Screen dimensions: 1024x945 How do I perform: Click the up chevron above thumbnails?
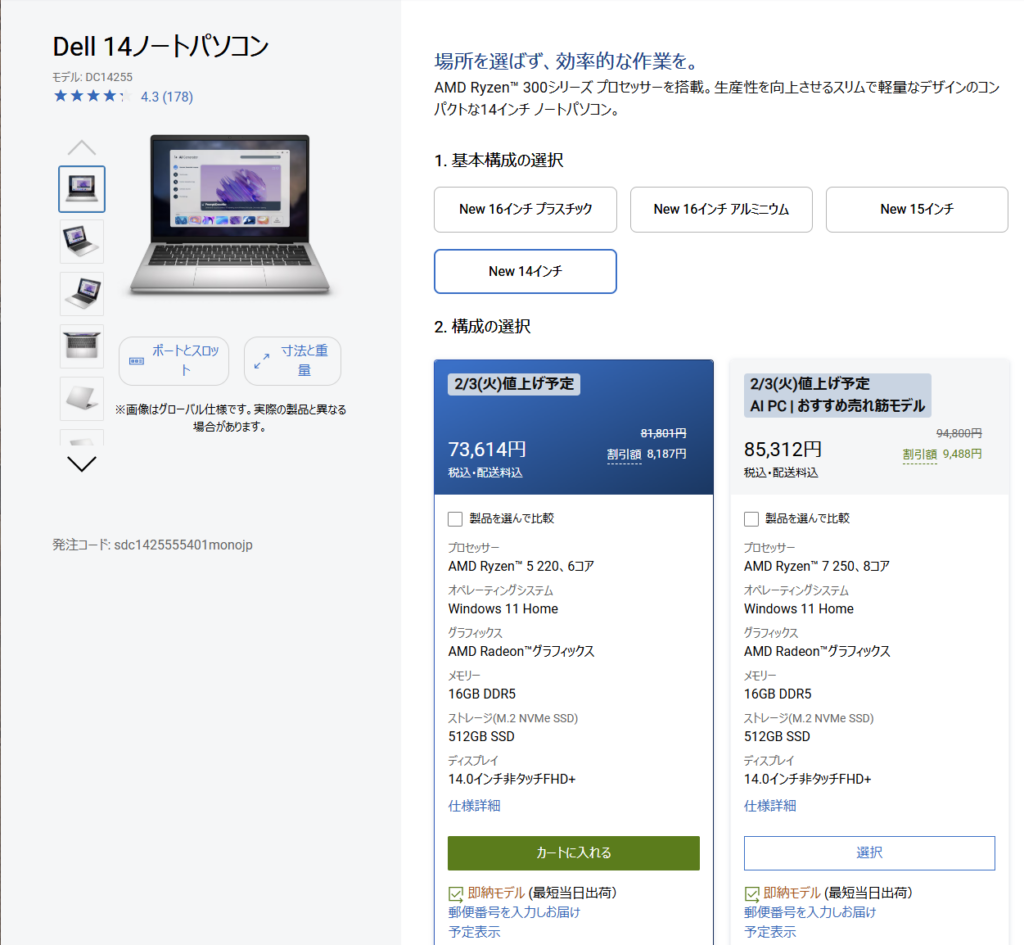click(x=81, y=148)
